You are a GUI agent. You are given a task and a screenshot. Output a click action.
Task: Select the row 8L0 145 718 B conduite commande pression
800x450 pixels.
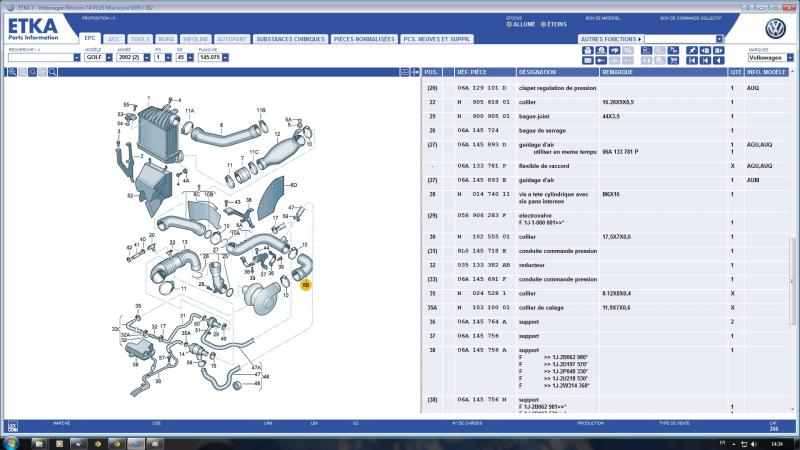tap(606, 252)
